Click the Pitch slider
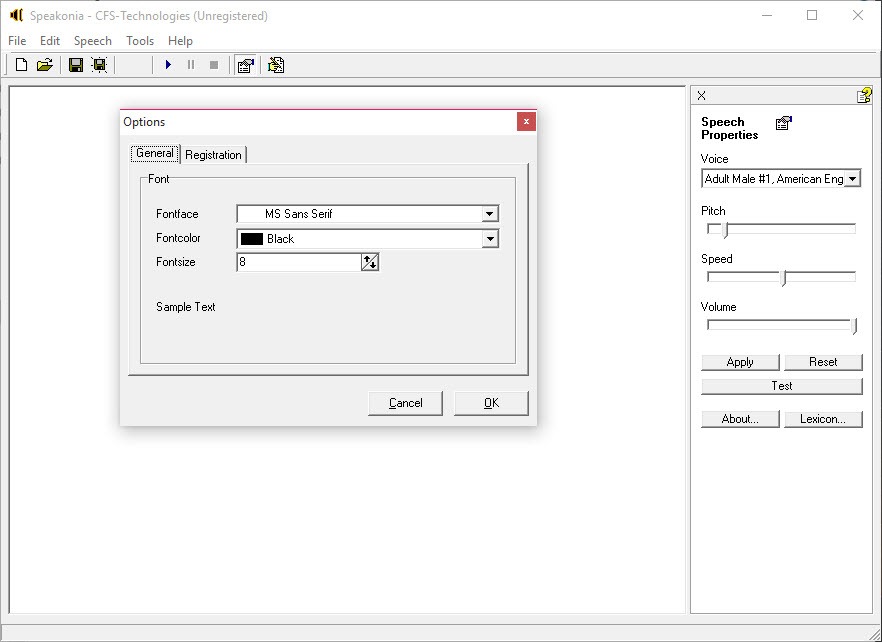The width and height of the screenshot is (882, 642). click(x=781, y=229)
